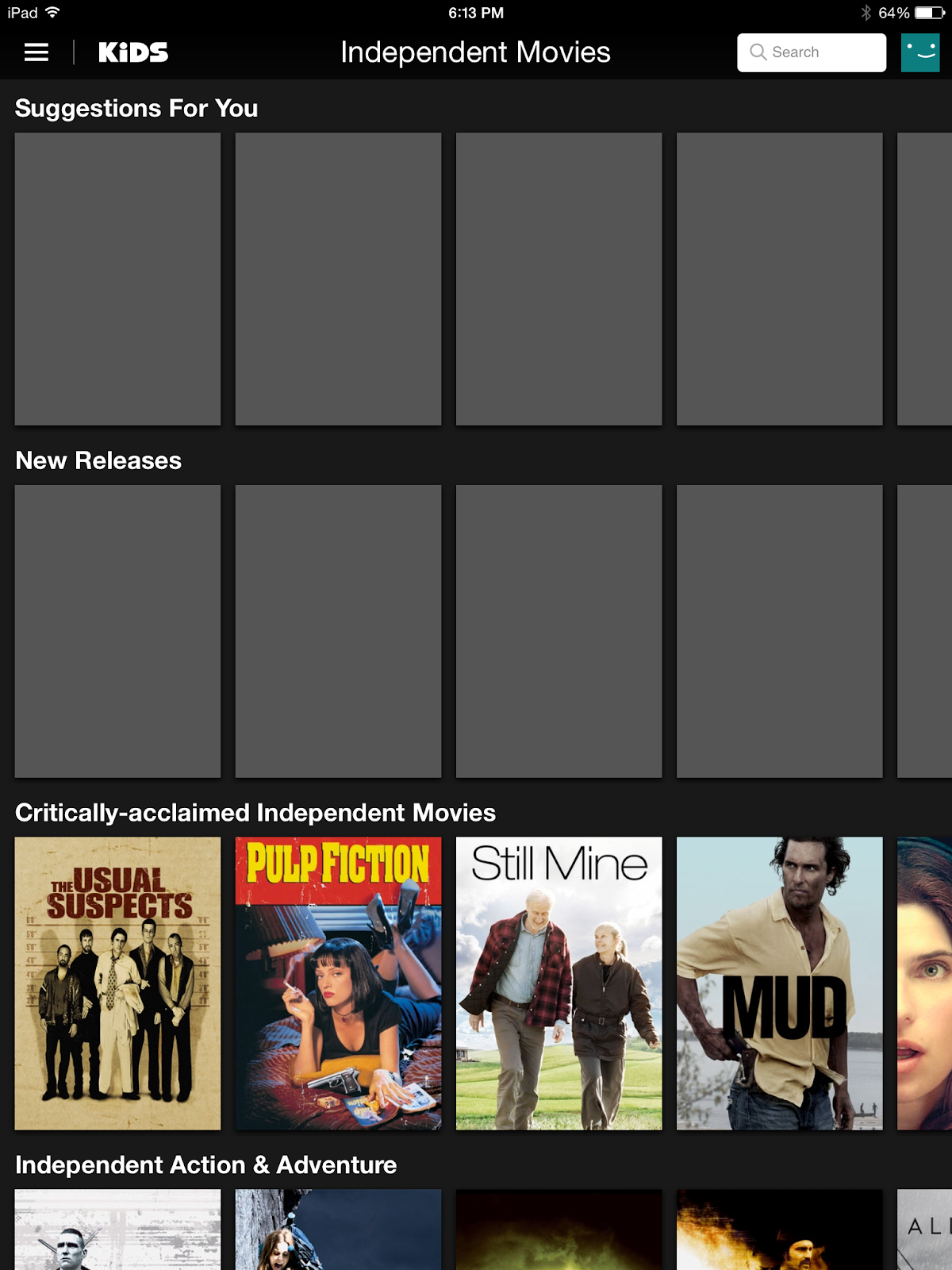Open fourth Independent Action & Adventure poster

click(x=779, y=1230)
